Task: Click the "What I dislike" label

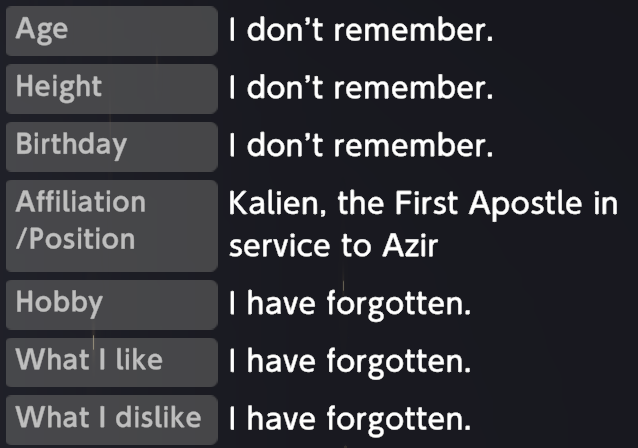Action: (x=110, y=417)
